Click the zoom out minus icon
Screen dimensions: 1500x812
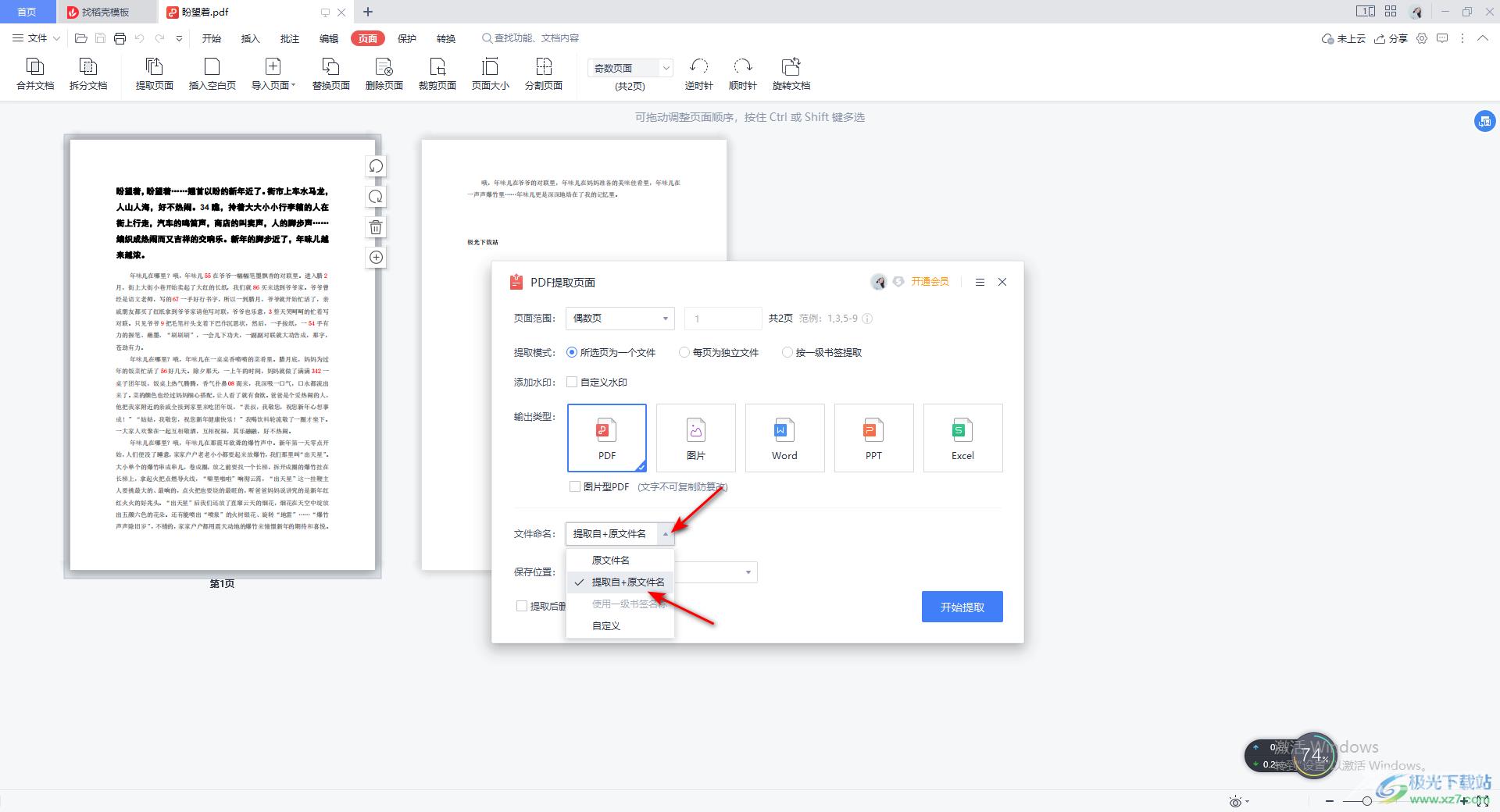pyautogui.click(x=1330, y=801)
